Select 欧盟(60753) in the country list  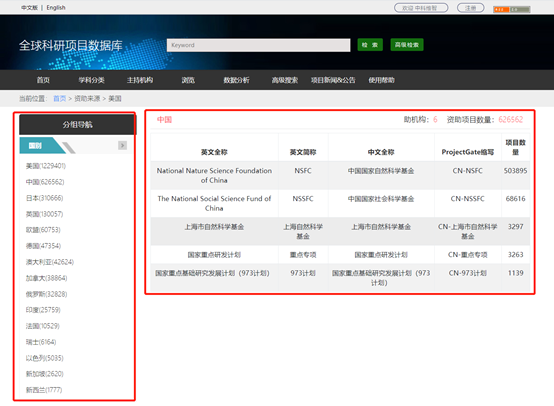pyautogui.click(x=43, y=230)
